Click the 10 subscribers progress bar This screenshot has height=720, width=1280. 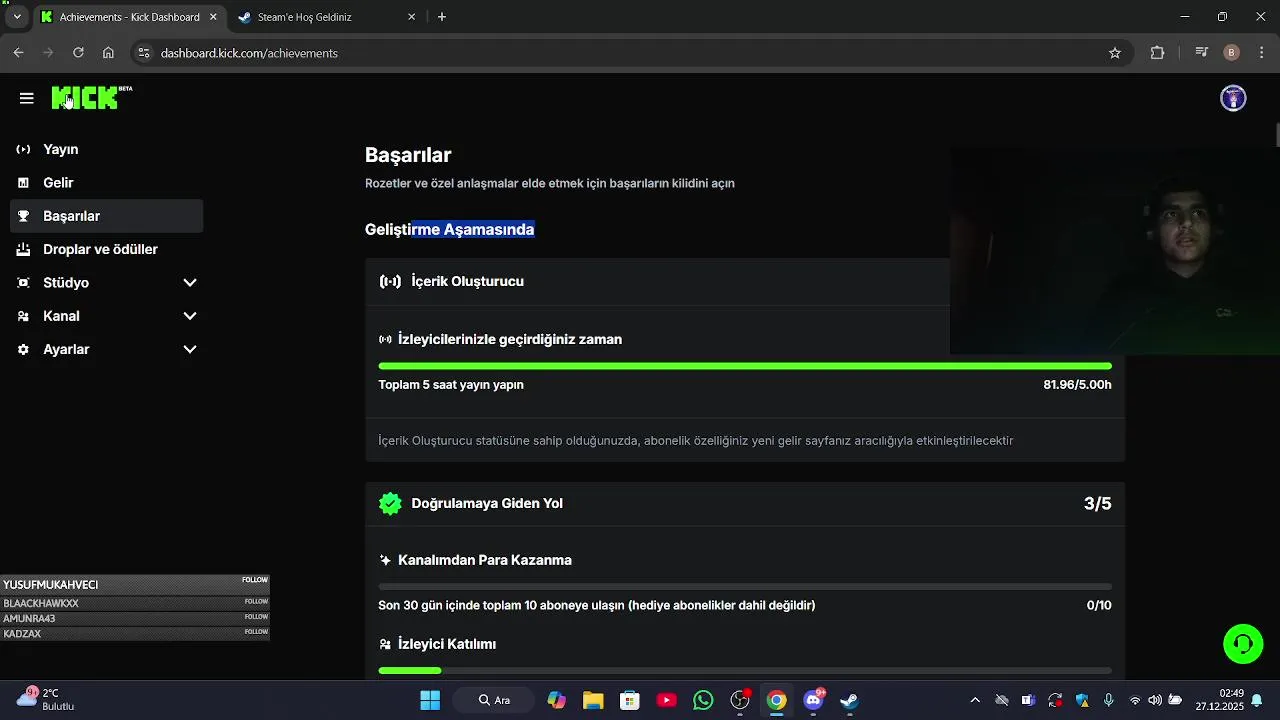pyautogui.click(x=745, y=587)
